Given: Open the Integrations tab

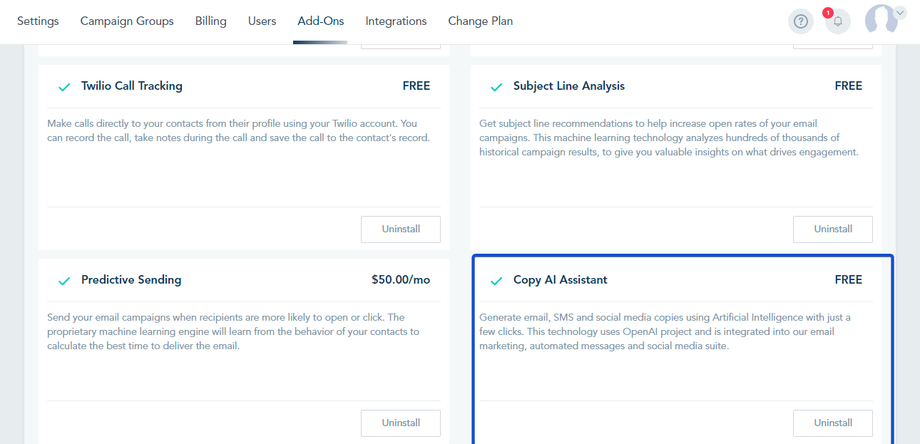Looking at the screenshot, I should [396, 21].
